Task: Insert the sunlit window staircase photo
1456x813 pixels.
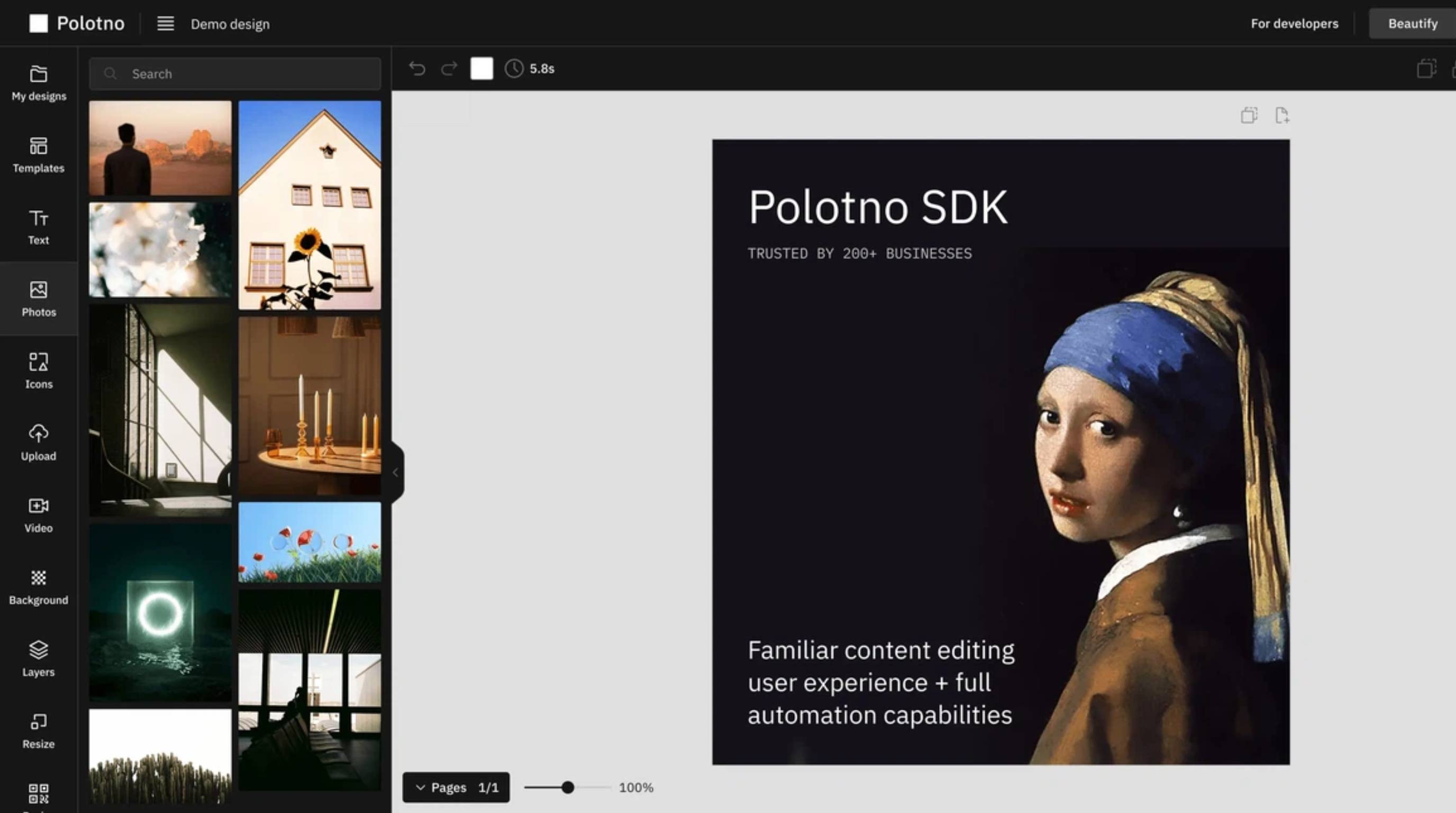Action: coord(160,410)
